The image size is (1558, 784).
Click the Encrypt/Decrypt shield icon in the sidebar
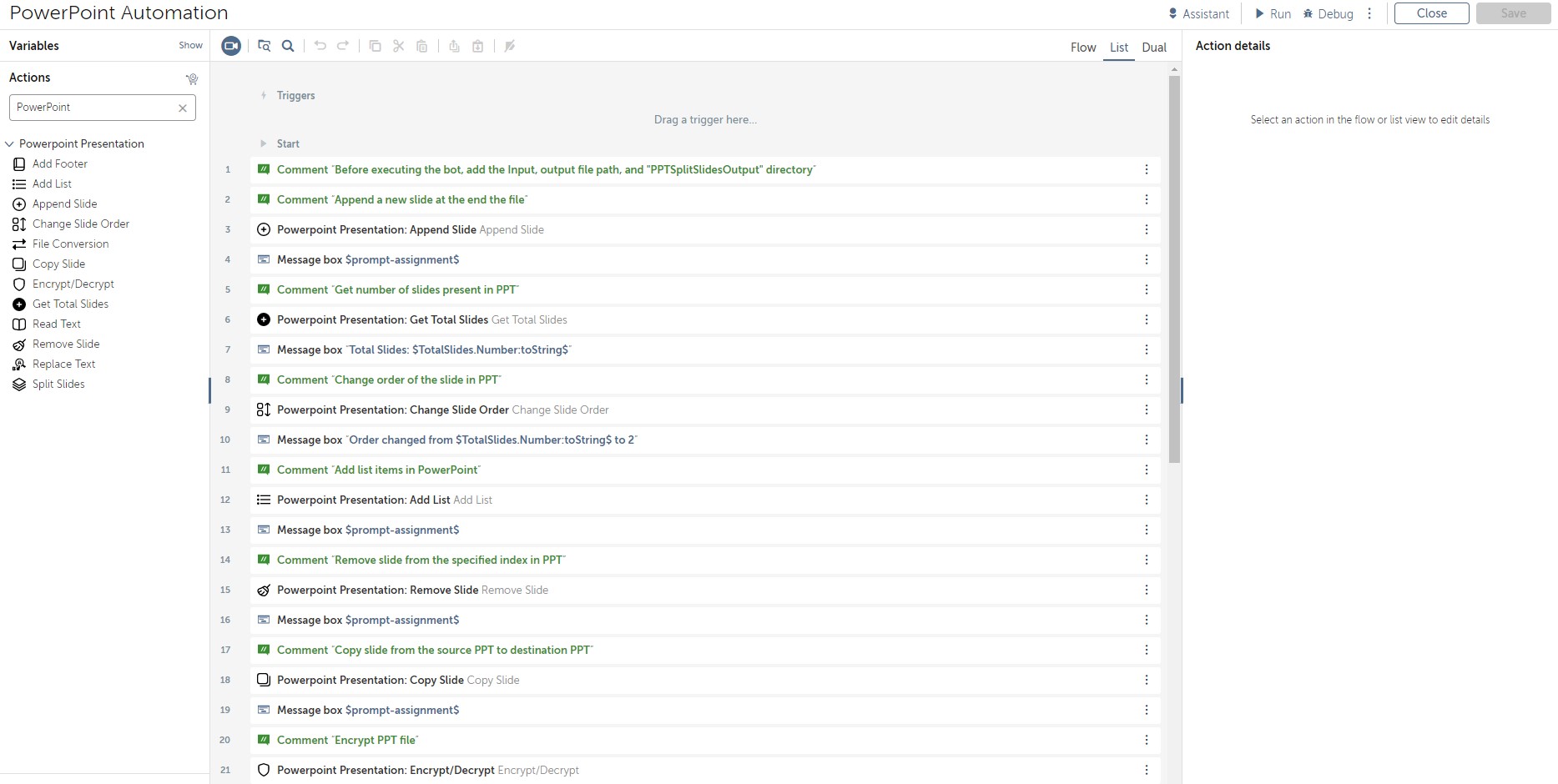(19, 284)
